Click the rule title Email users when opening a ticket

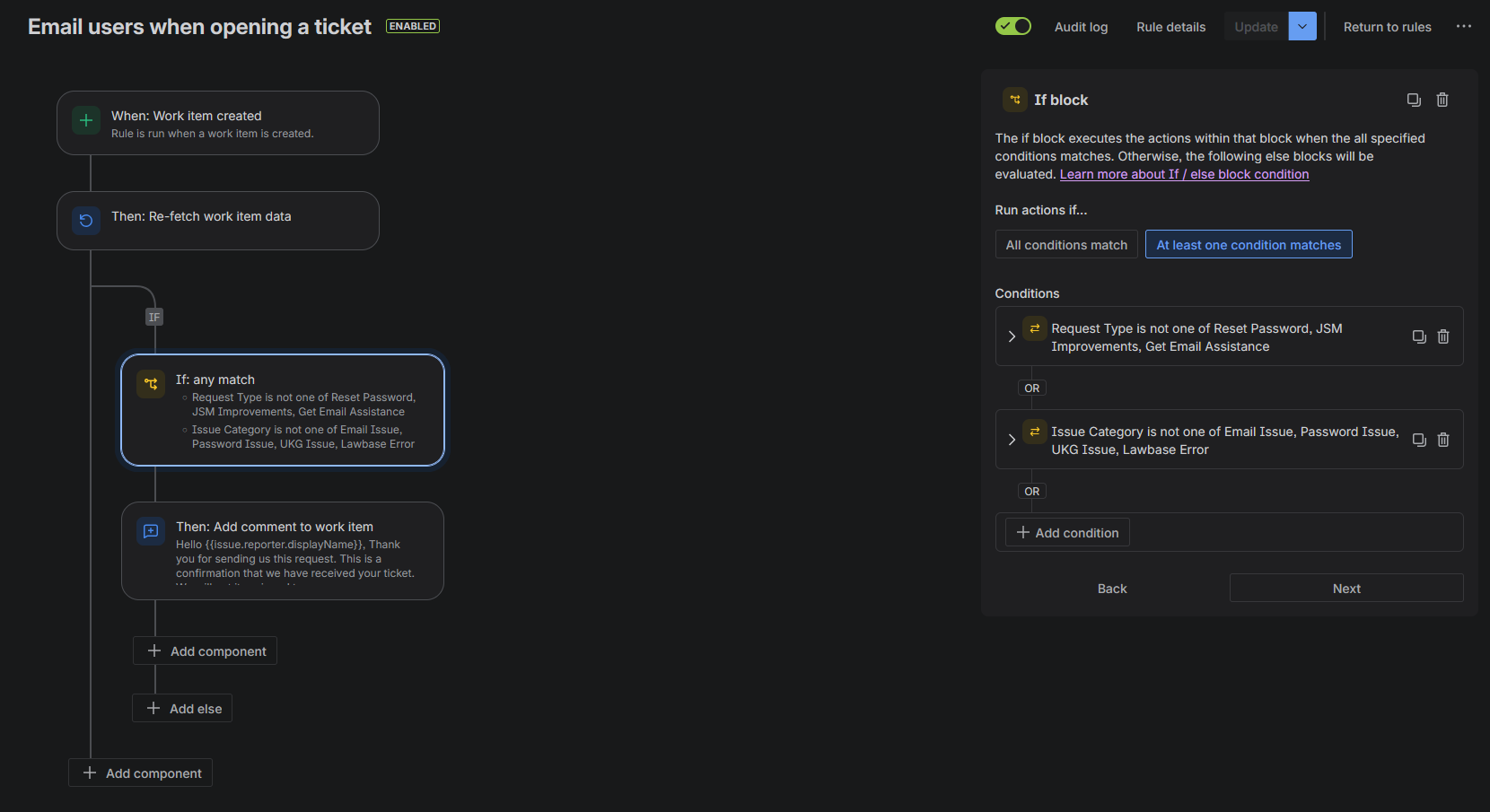(199, 27)
